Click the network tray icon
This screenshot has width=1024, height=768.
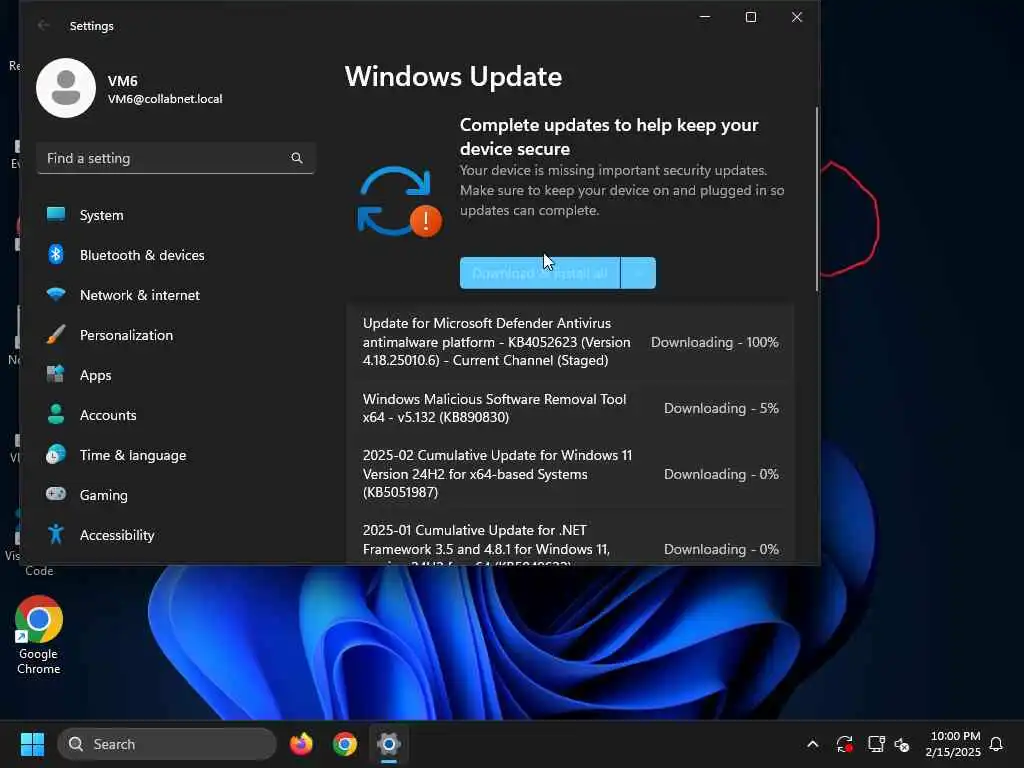click(x=876, y=744)
